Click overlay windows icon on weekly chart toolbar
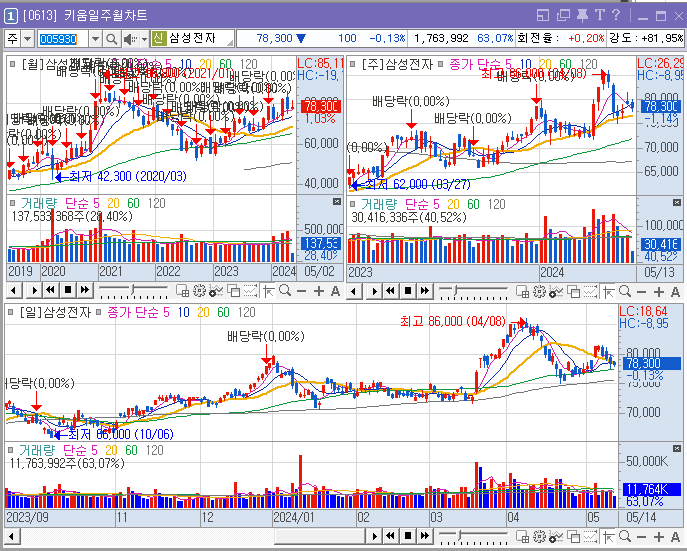Viewport: 687px width, 551px height. click(x=574, y=291)
